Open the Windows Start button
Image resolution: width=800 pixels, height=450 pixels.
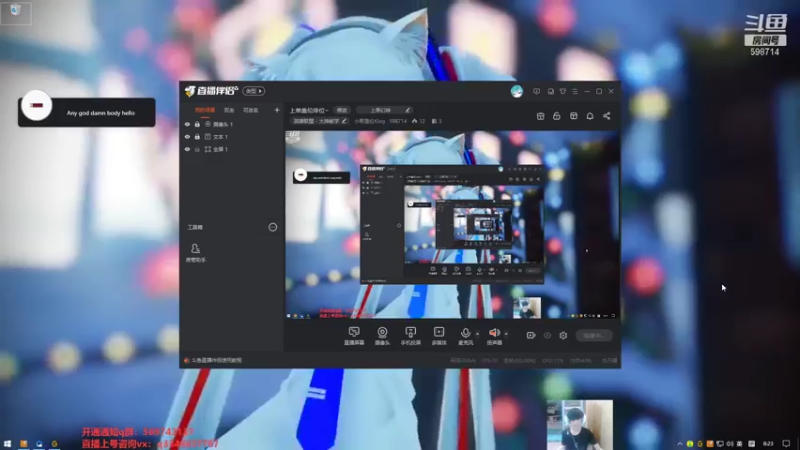click(x=7, y=444)
